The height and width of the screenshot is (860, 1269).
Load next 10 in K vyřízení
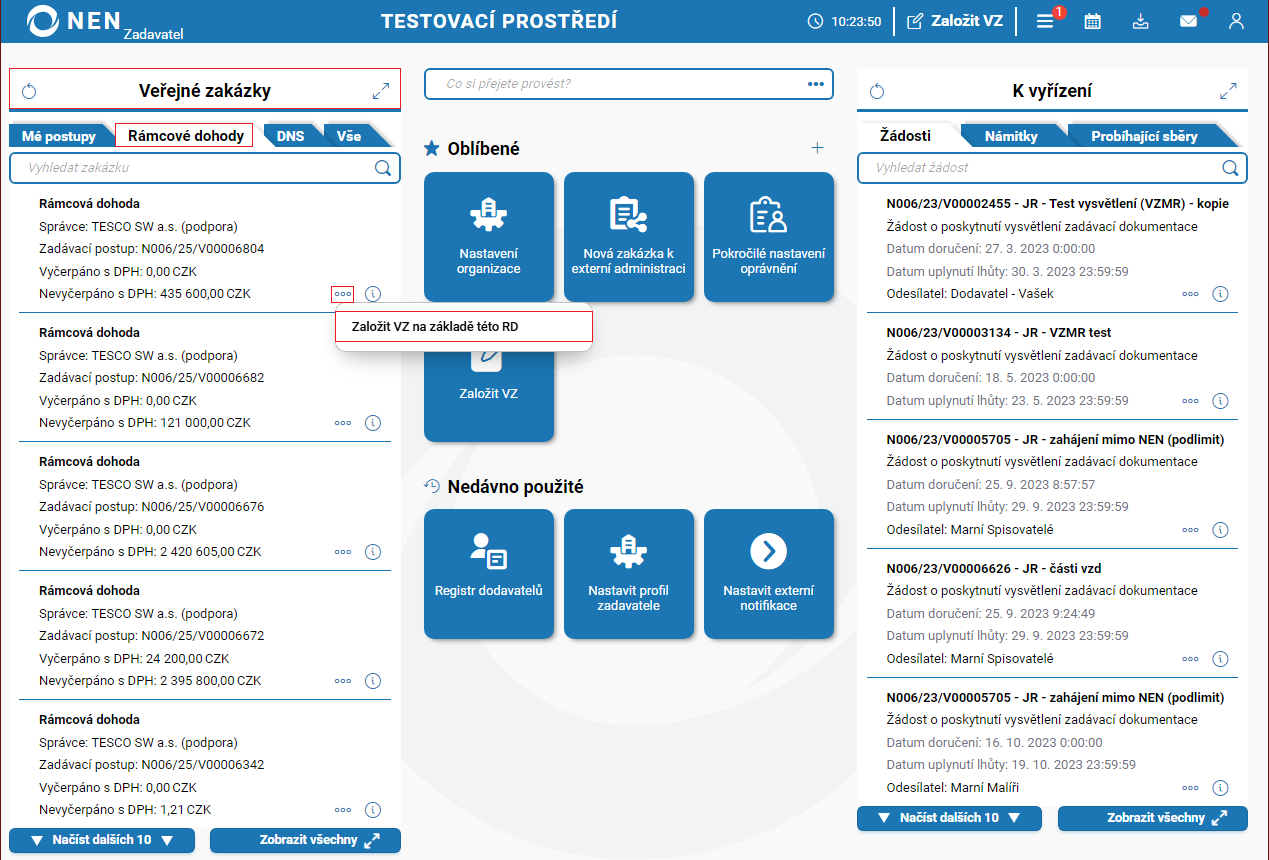click(x=949, y=818)
